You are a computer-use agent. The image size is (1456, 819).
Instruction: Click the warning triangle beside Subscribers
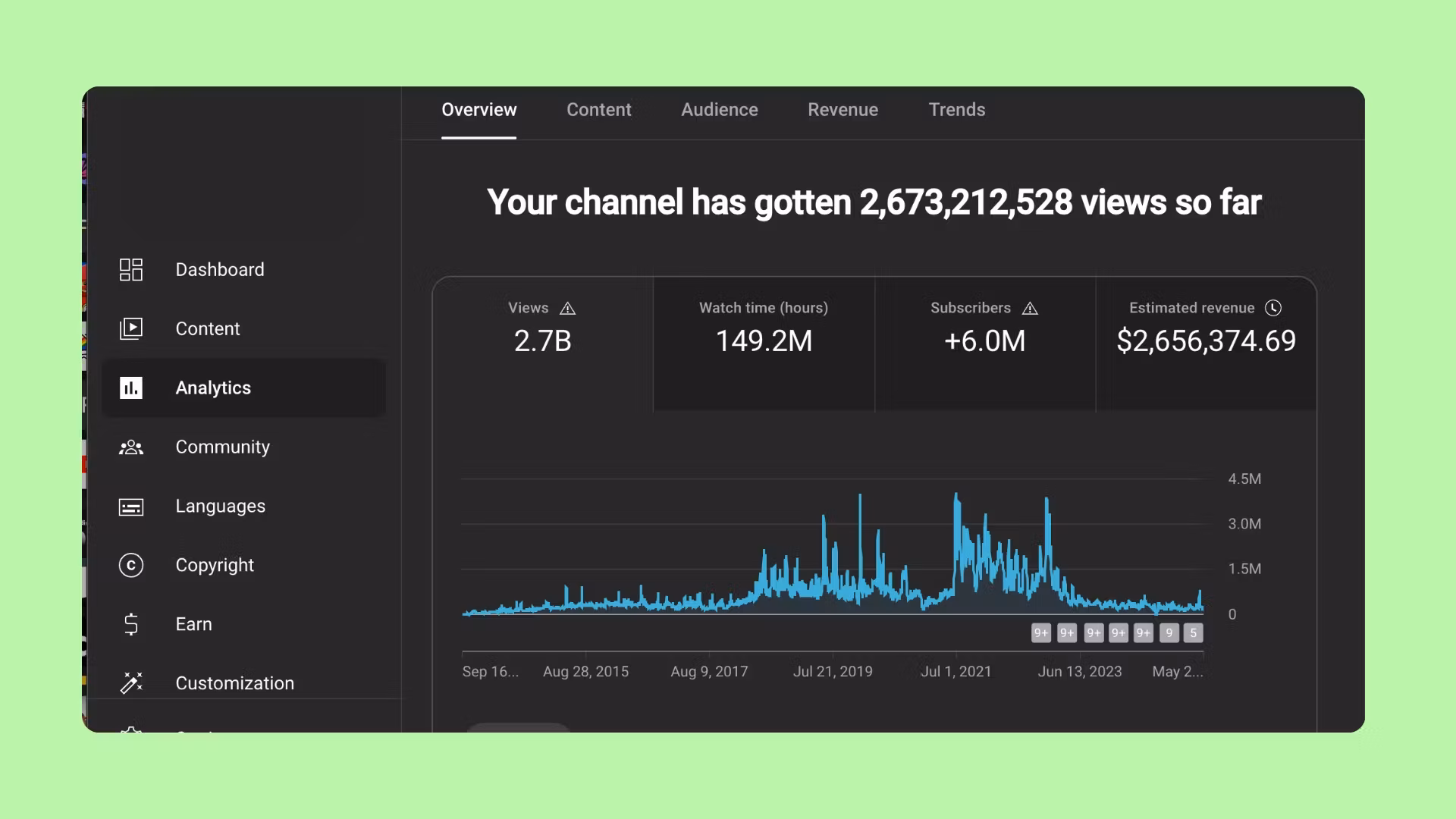(x=1030, y=309)
